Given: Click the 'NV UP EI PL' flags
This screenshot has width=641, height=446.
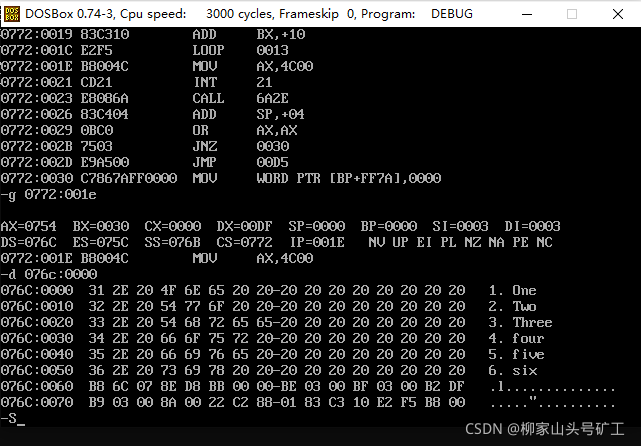Looking at the screenshot, I should point(412,242).
